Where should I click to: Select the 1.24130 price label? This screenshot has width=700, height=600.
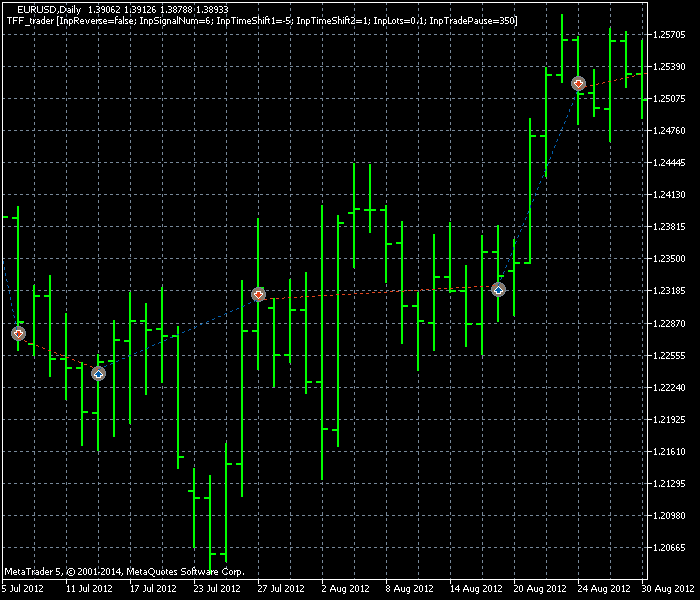coord(669,195)
